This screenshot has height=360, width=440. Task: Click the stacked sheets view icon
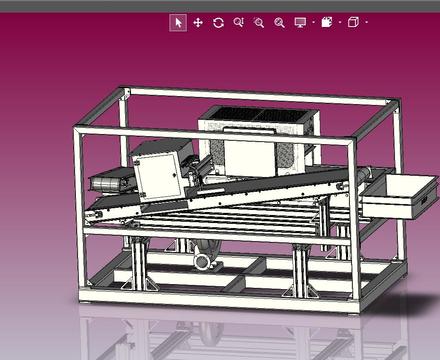pos(327,22)
